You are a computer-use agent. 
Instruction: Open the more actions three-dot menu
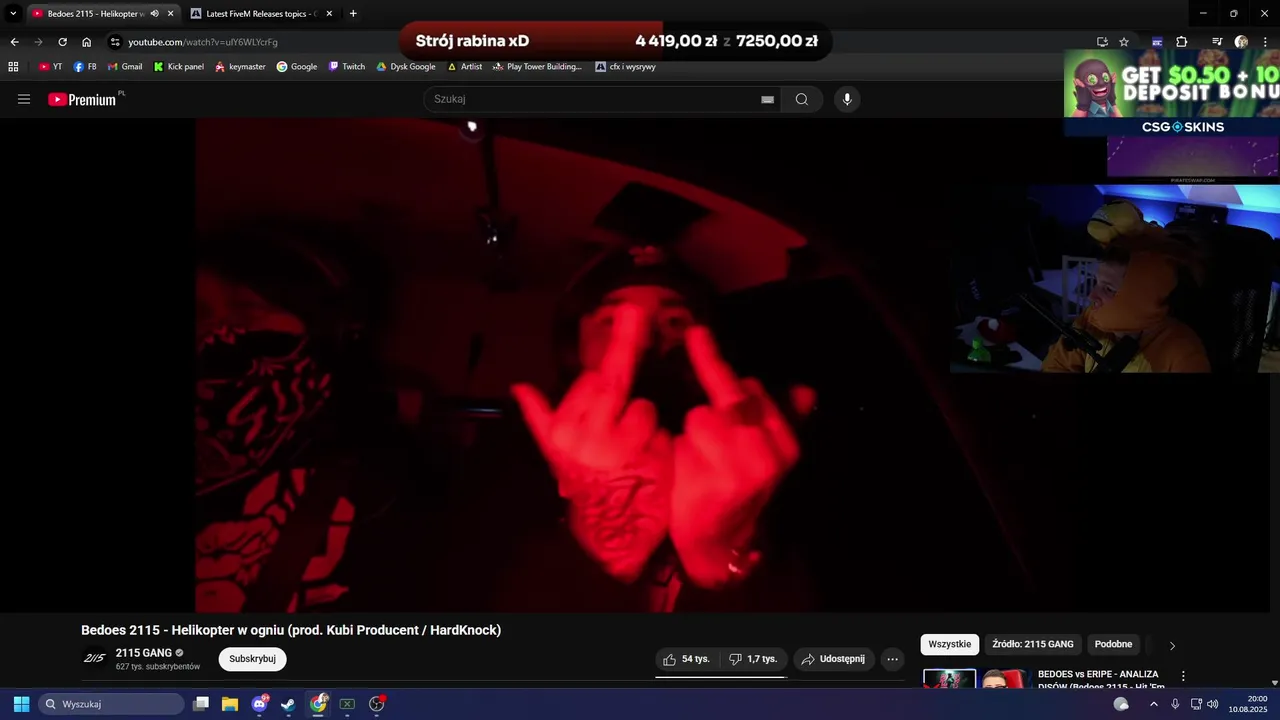(893, 659)
